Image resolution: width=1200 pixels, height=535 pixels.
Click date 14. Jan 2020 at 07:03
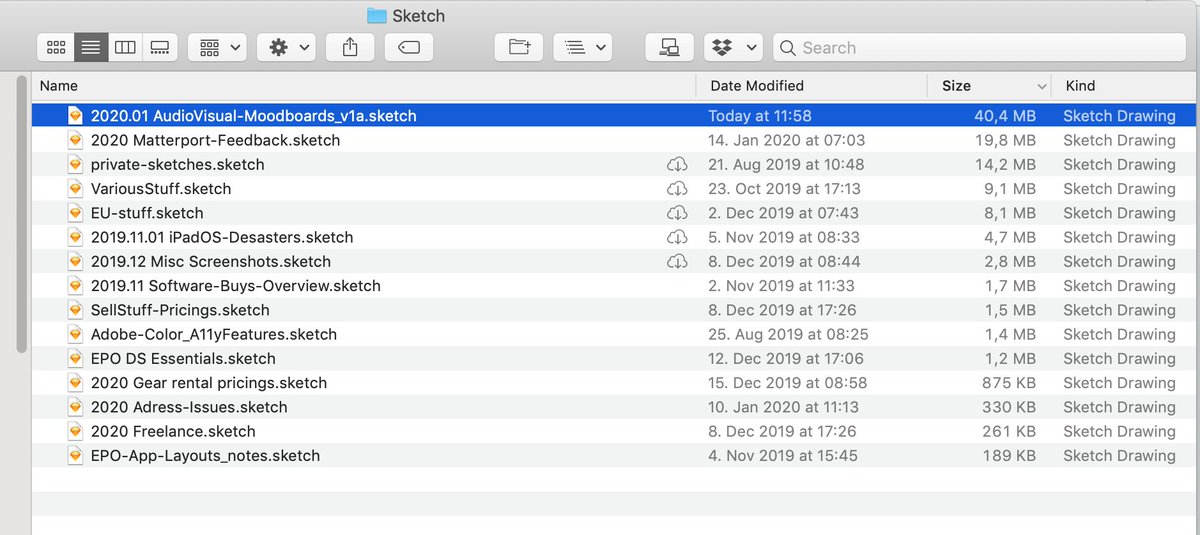click(787, 140)
